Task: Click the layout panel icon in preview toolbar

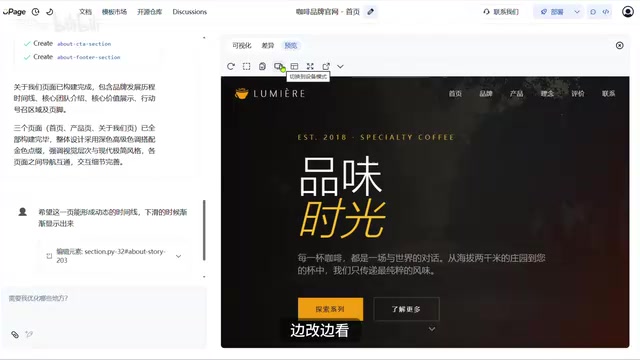Action: [294, 66]
